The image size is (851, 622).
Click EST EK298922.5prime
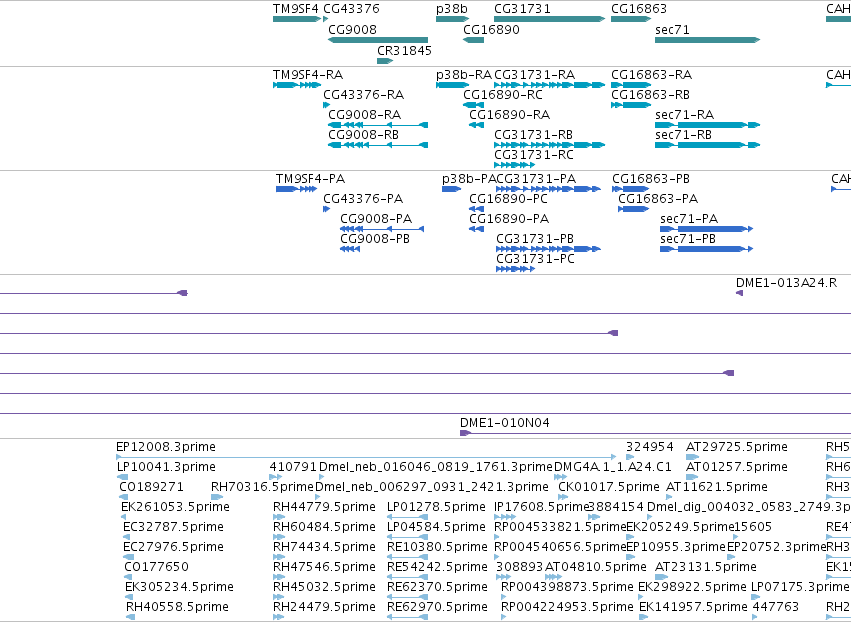pyautogui.click(x=692, y=587)
